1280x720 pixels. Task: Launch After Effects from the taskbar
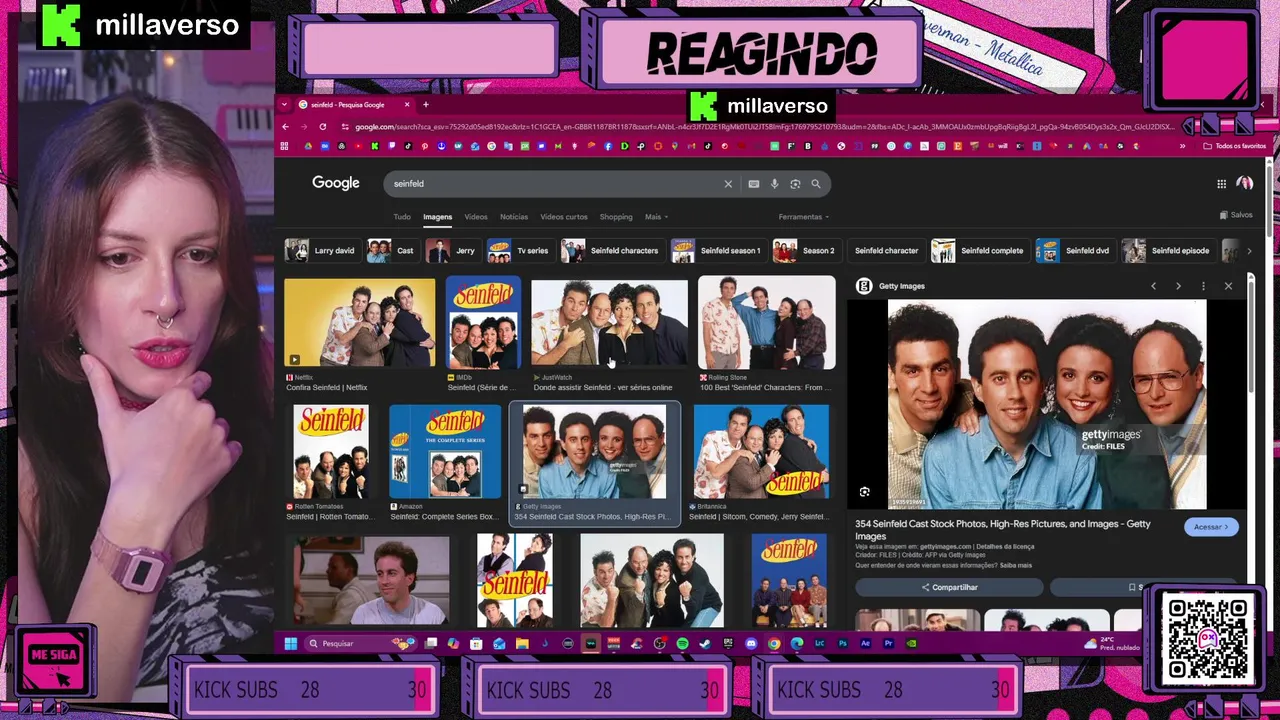click(x=866, y=643)
